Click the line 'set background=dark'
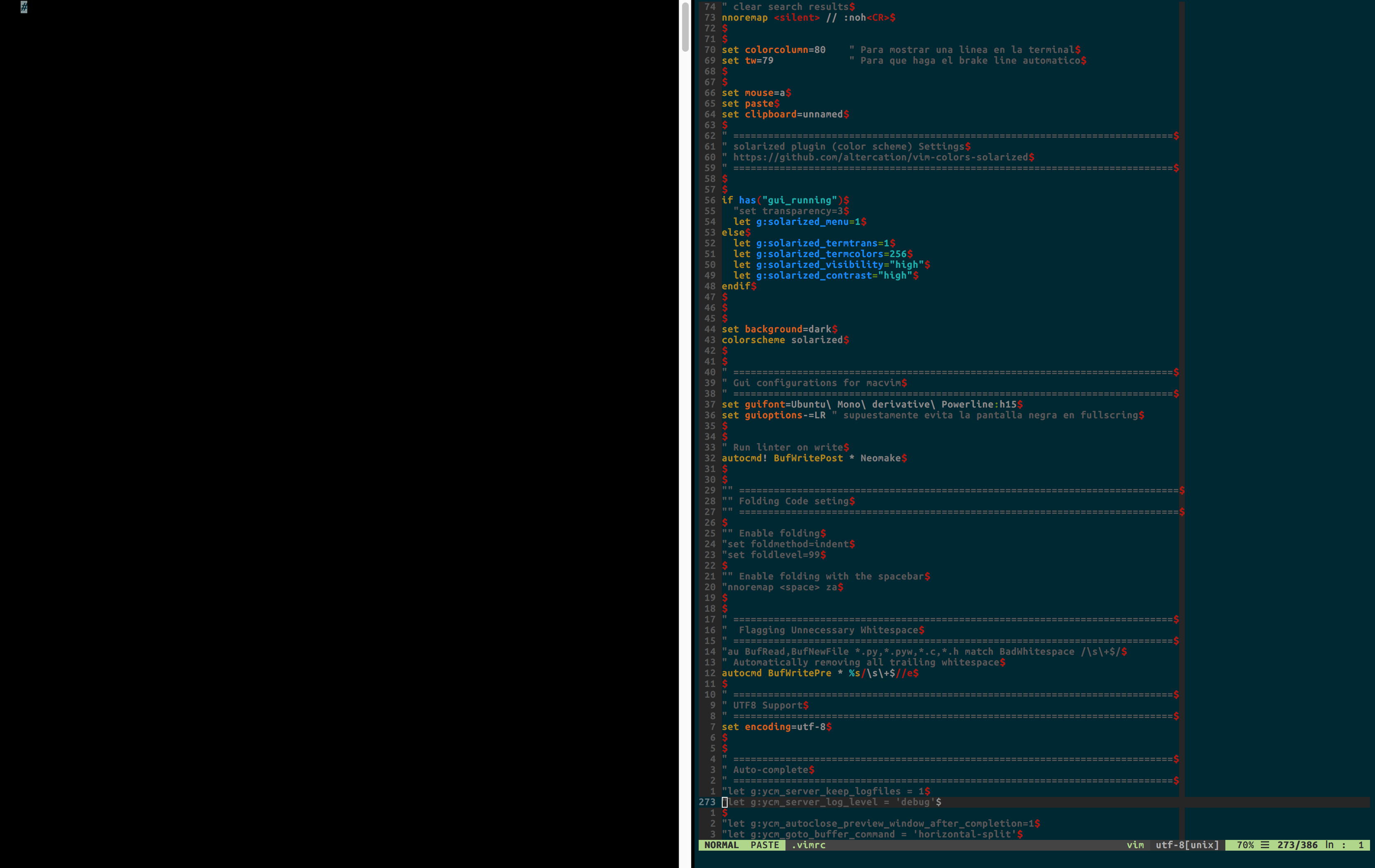This screenshot has width=1375, height=868. coord(779,329)
